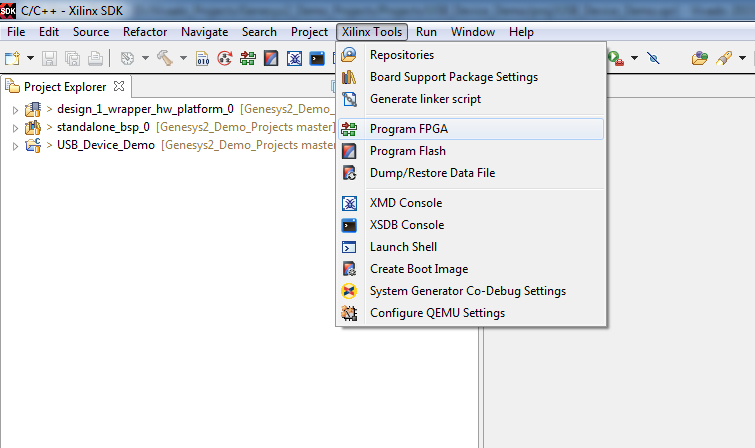Click the Program Flash toolbar icon
The image size is (755, 448).
(271, 58)
